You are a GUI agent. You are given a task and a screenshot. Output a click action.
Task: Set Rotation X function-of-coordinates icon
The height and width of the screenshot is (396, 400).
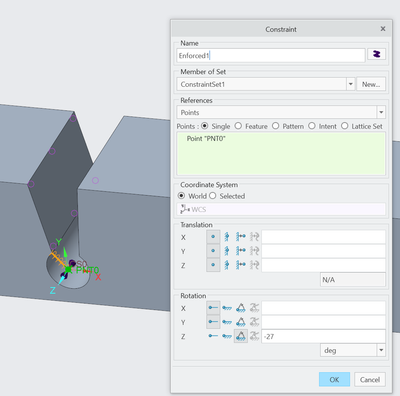tap(254, 308)
